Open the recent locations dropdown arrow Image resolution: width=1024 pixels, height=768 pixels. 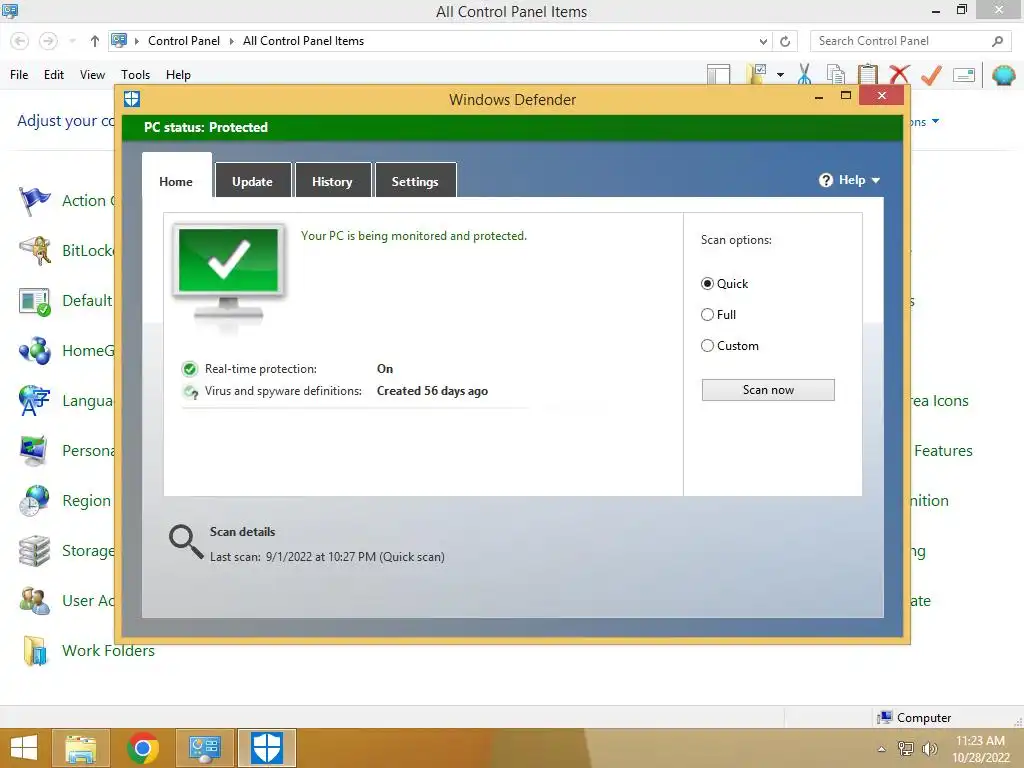coord(72,41)
